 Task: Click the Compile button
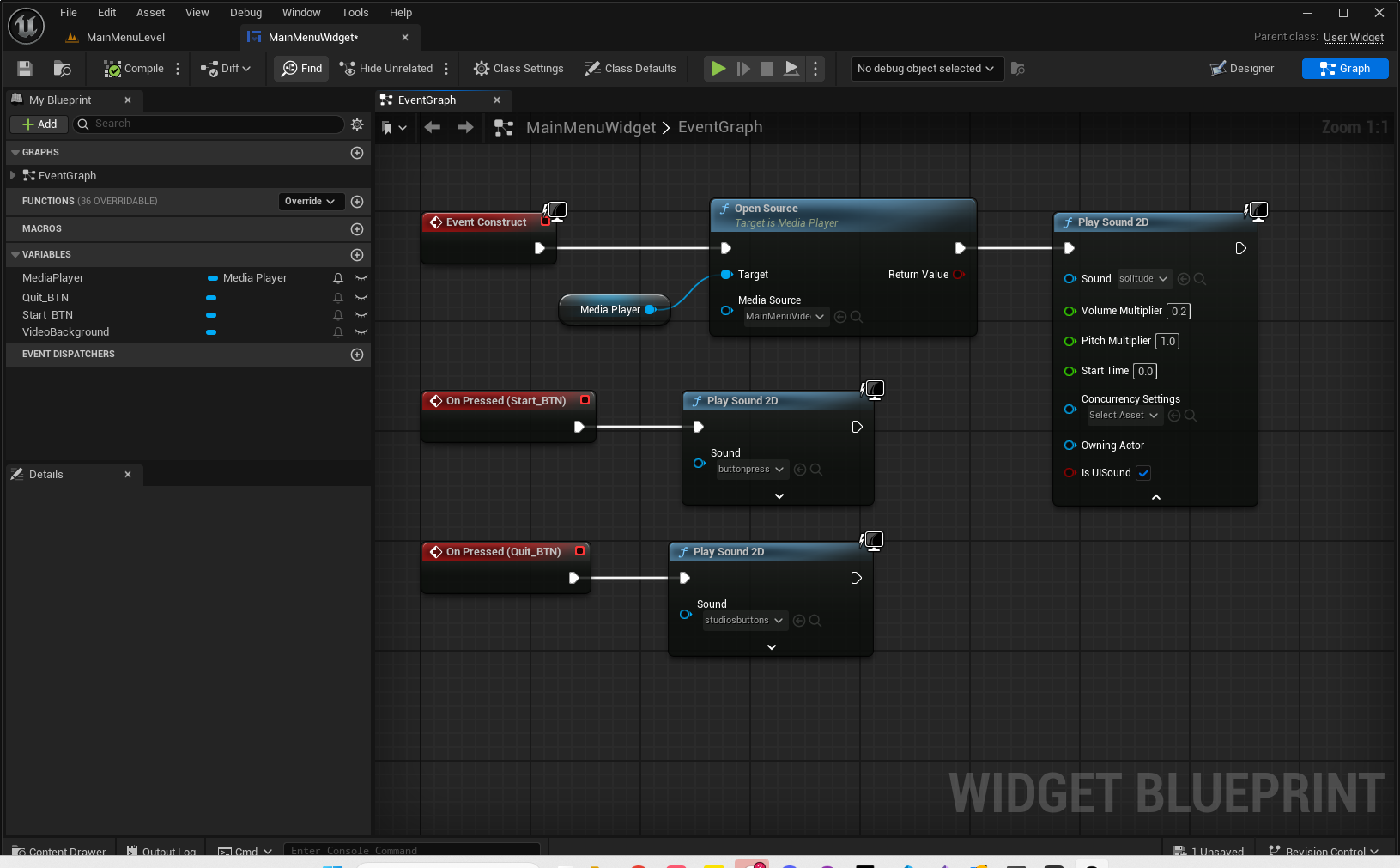click(134, 69)
